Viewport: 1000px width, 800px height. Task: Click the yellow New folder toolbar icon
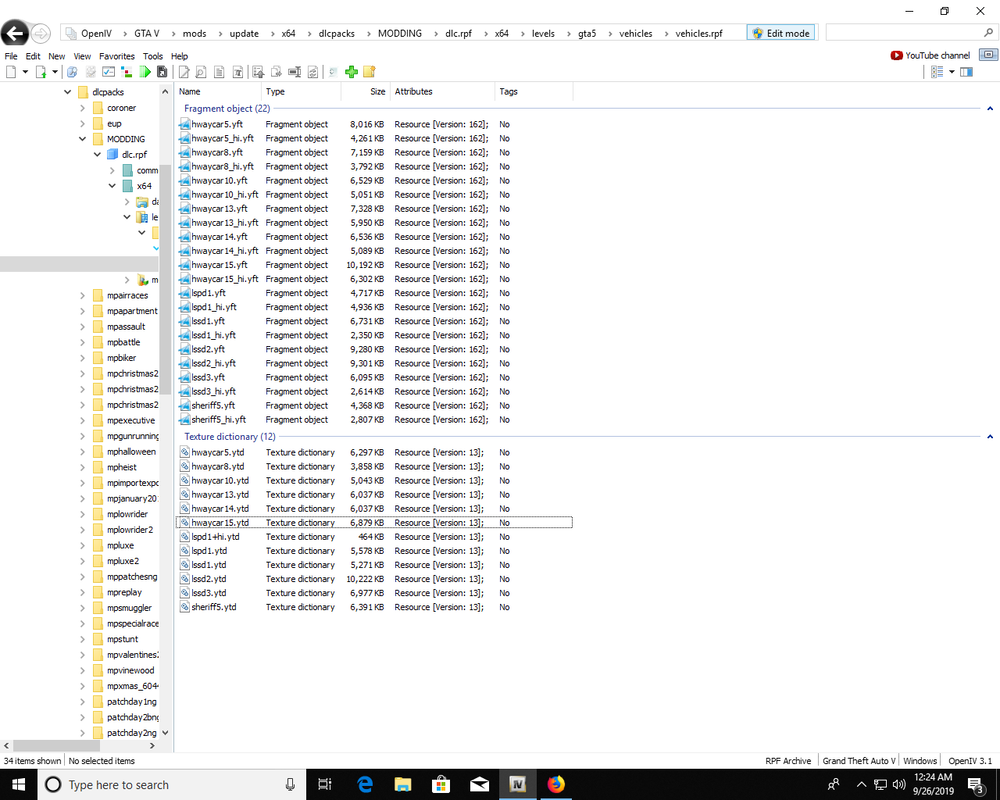tap(369, 71)
